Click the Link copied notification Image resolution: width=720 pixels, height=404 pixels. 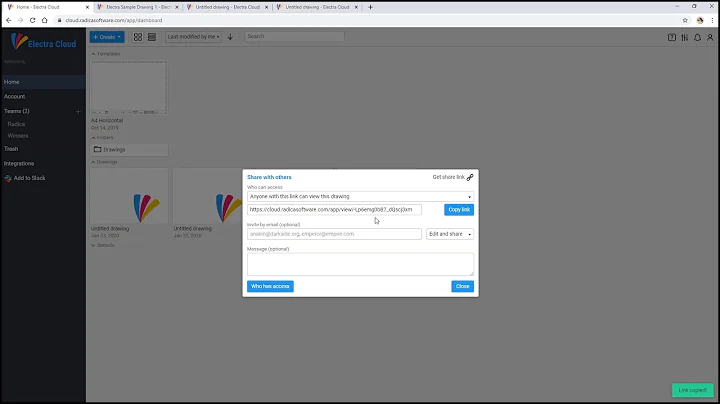[x=692, y=390]
